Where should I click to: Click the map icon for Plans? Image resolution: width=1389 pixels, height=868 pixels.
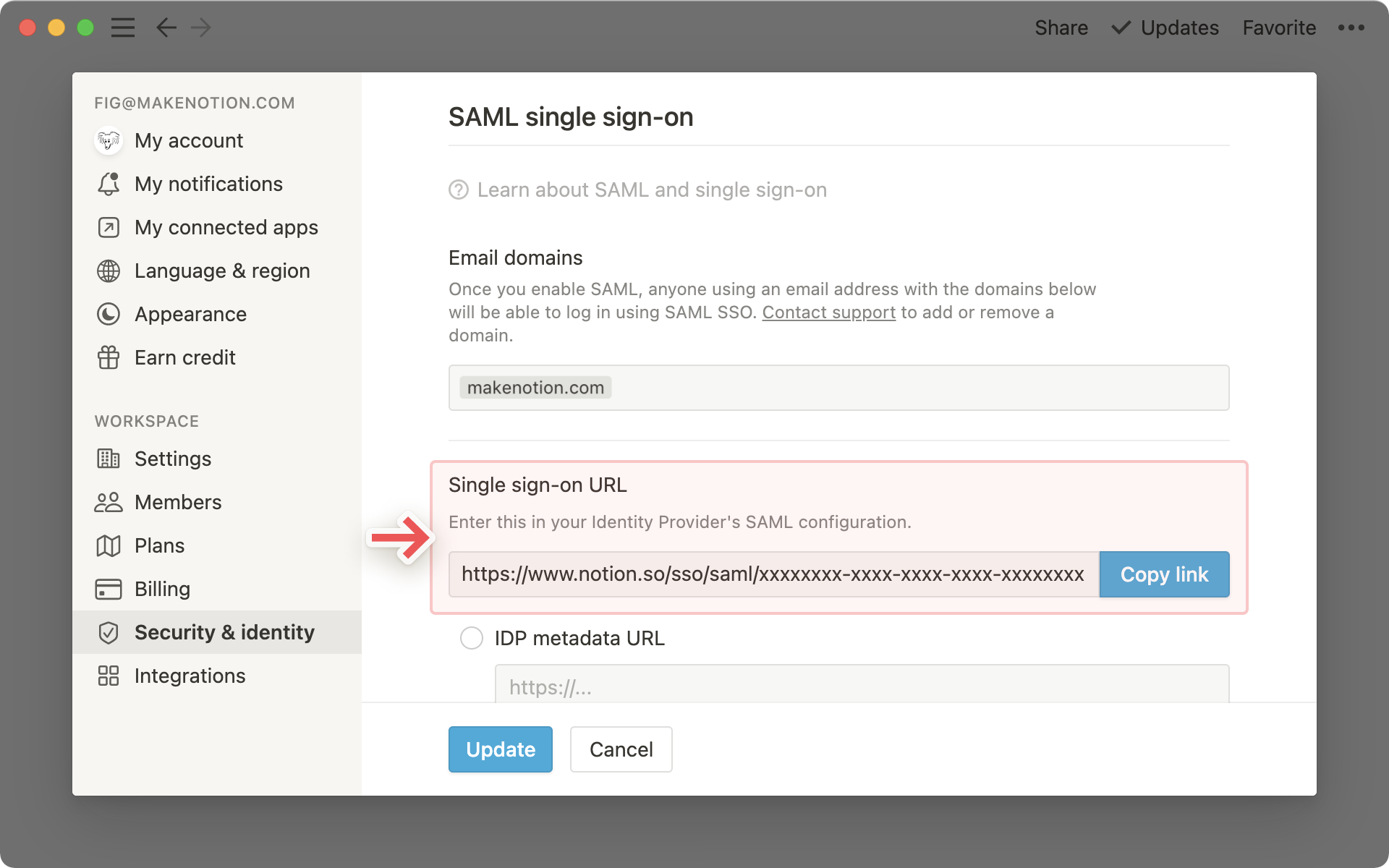(109, 545)
